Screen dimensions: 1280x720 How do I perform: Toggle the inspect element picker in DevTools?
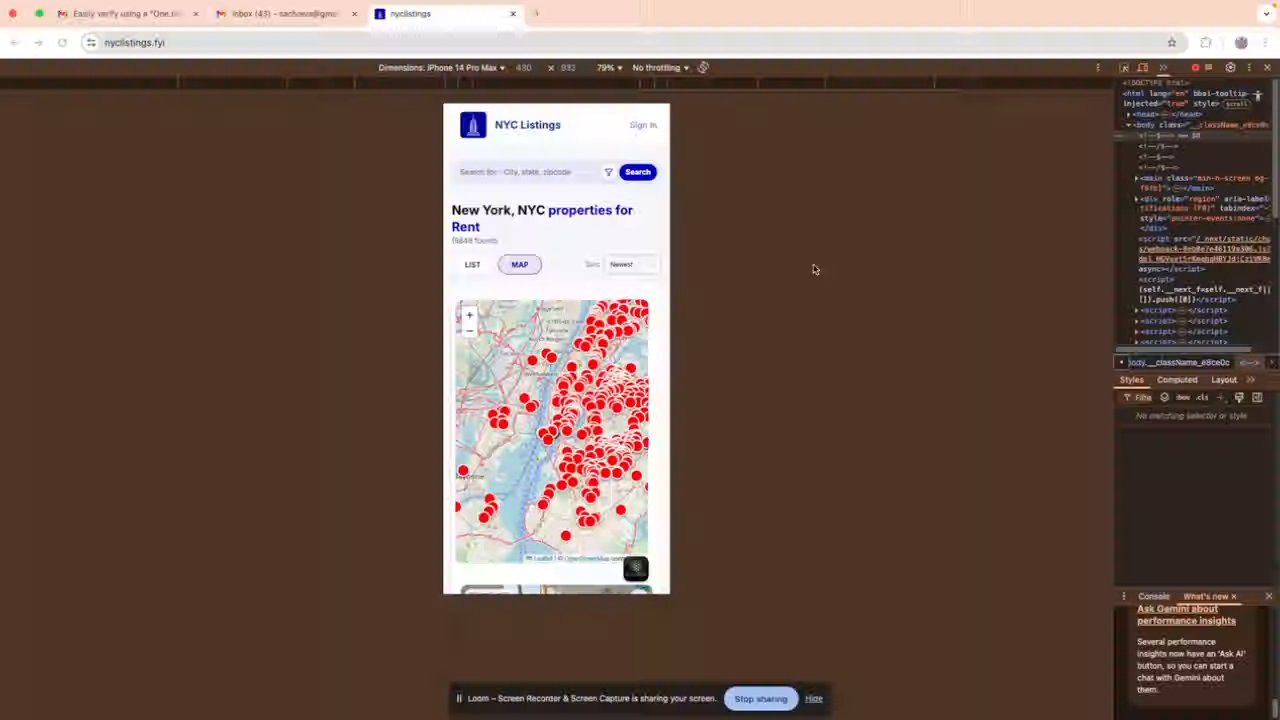[x=1124, y=68]
